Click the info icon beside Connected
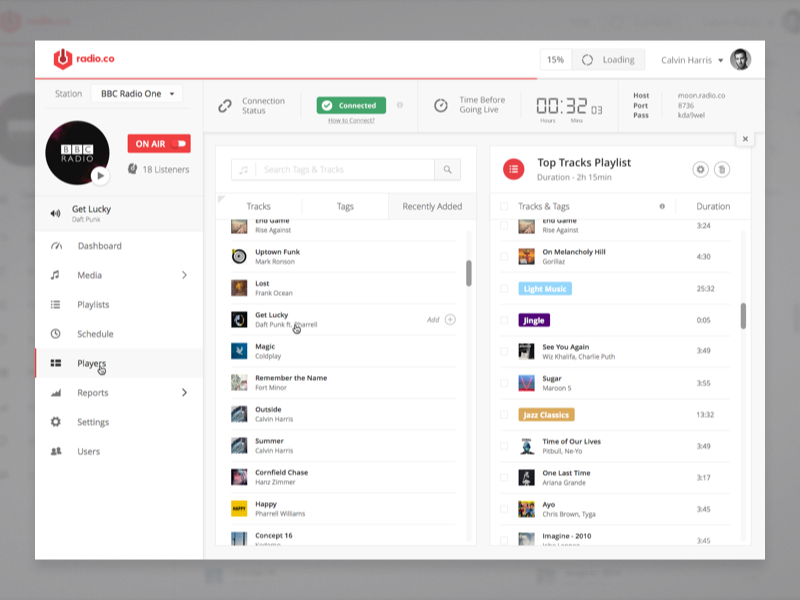This screenshot has height=600, width=800. click(x=400, y=105)
